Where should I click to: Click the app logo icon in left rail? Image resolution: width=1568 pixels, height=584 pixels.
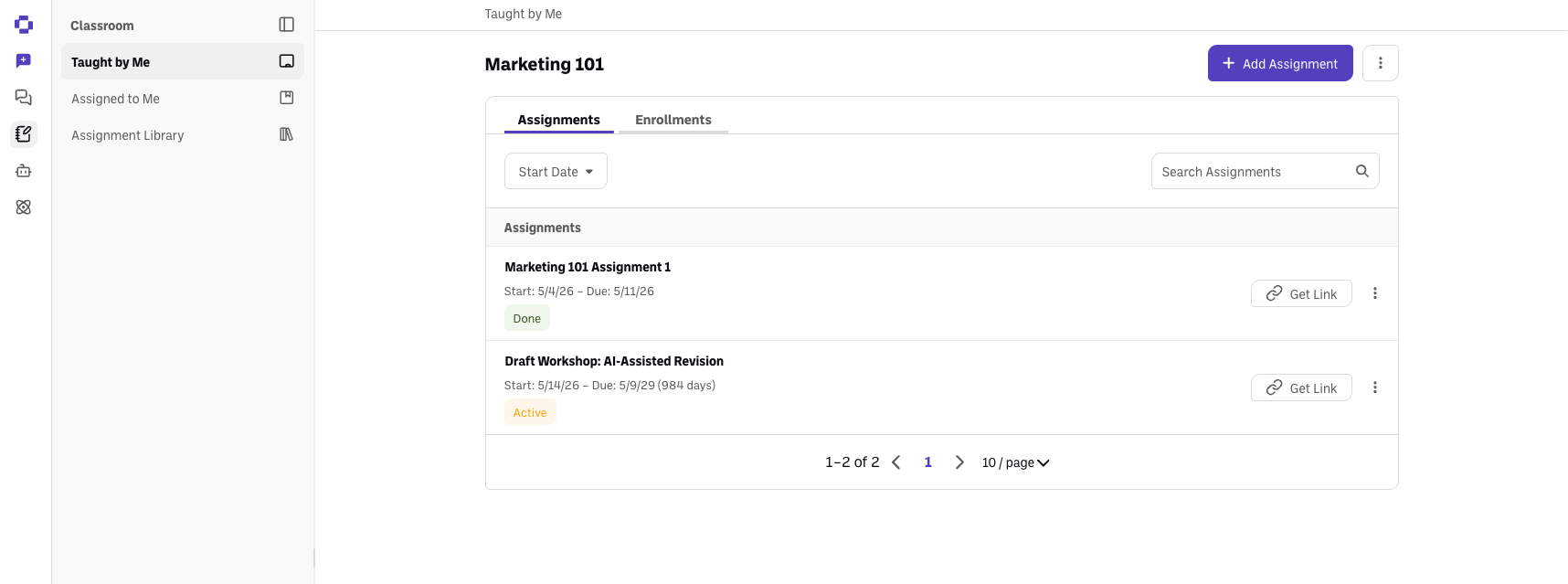coord(24,25)
